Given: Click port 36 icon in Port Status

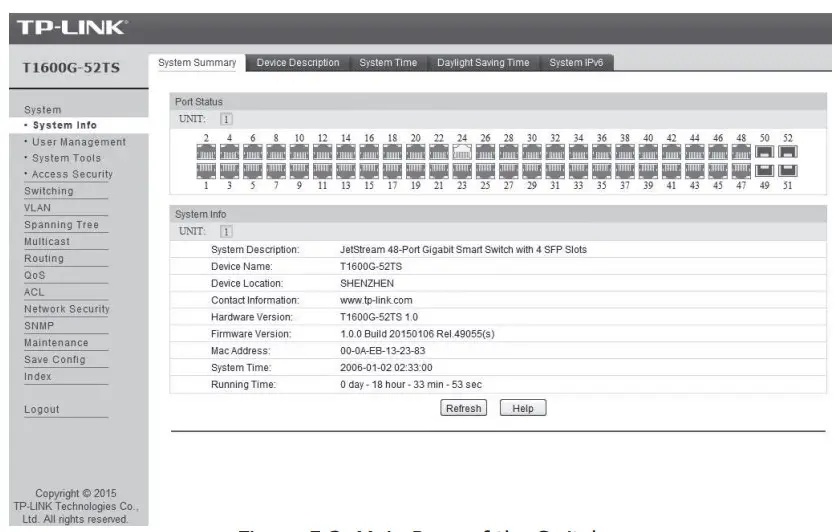Looking at the screenshot, I should pyautogui.click(x=602, y=152).
